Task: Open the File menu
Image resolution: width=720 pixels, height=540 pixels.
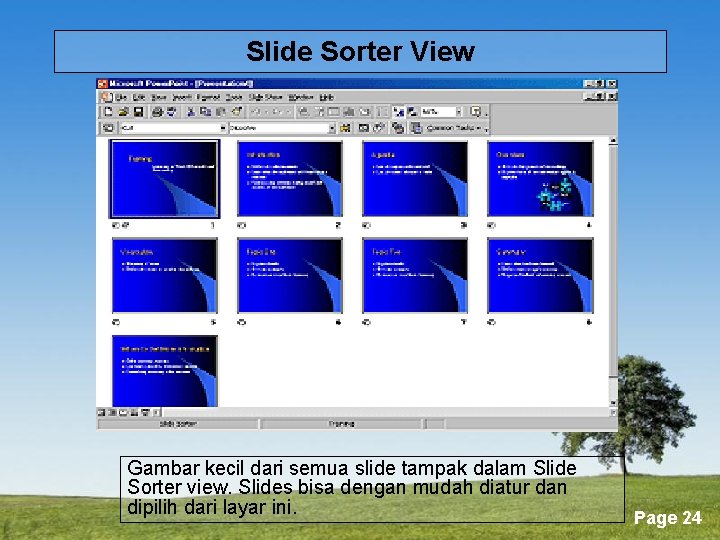Action: coord(121,97)
